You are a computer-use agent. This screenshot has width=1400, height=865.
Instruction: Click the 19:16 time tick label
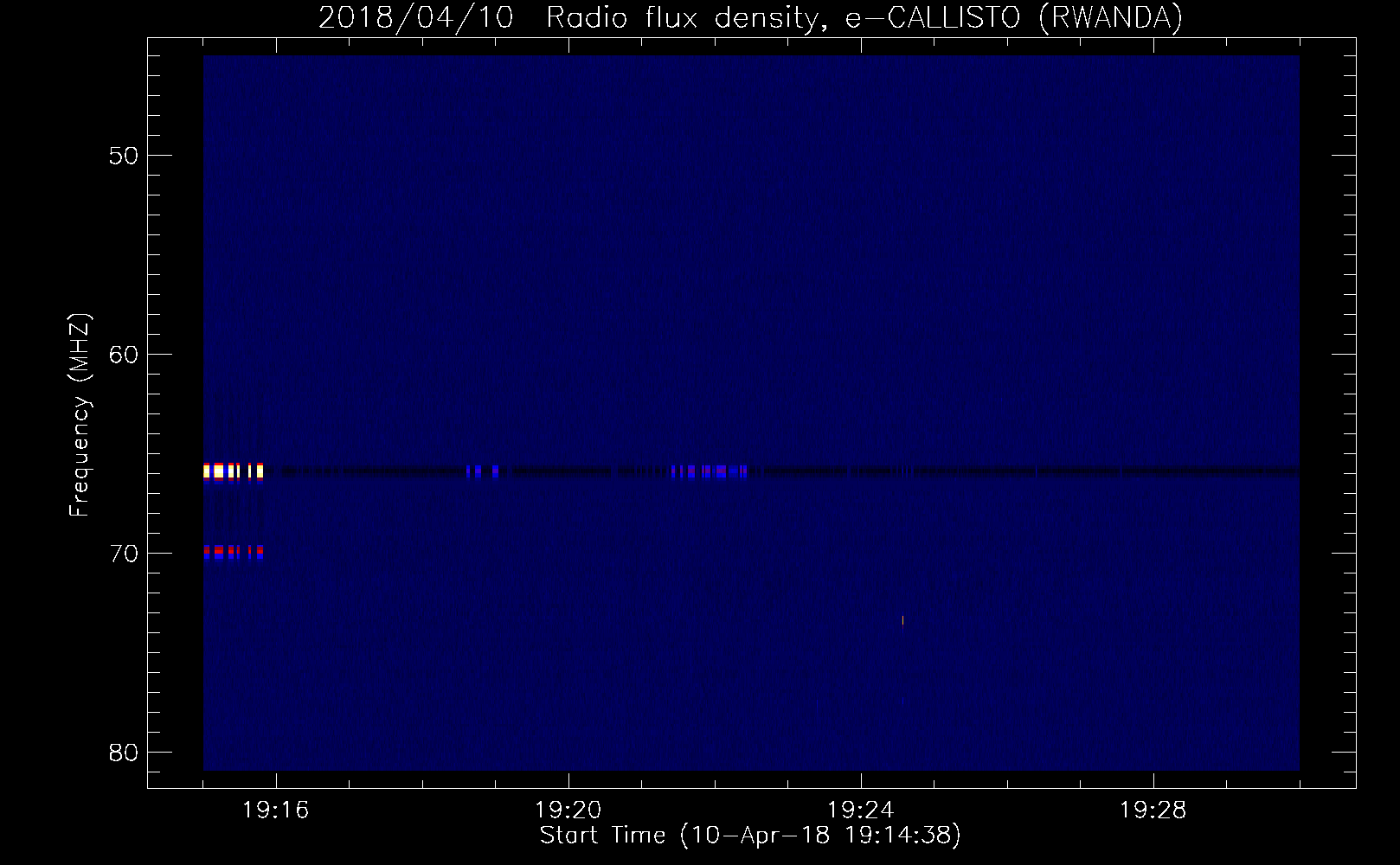(x=275, y=811)
